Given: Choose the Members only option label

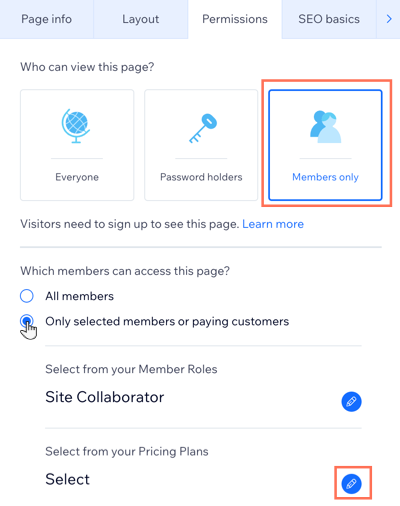Looking at the screenshot, I should point(325,177).
